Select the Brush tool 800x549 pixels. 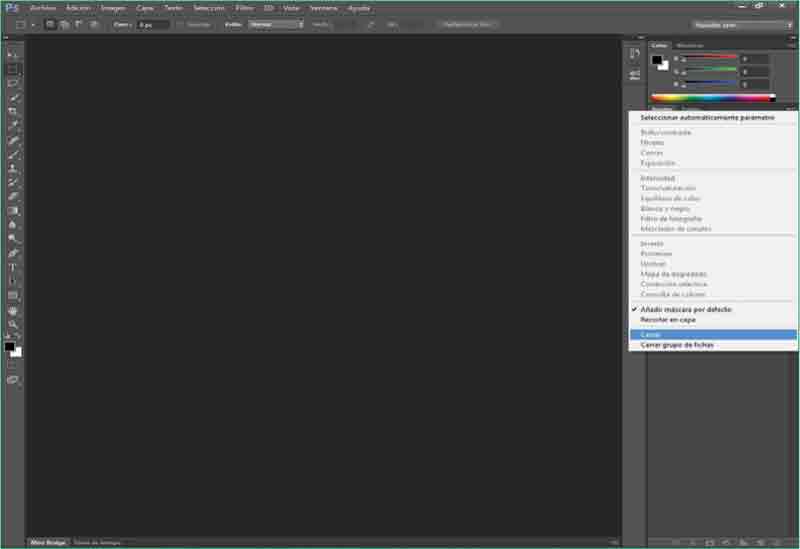point(13,155)
